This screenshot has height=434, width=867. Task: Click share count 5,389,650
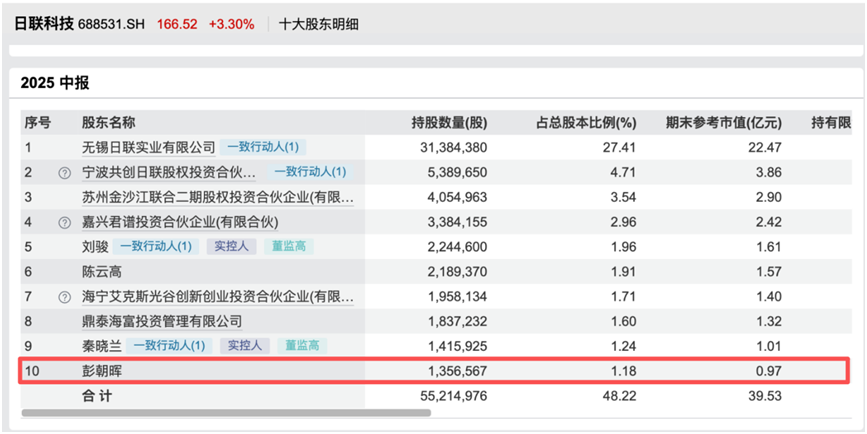pos(457,172)
